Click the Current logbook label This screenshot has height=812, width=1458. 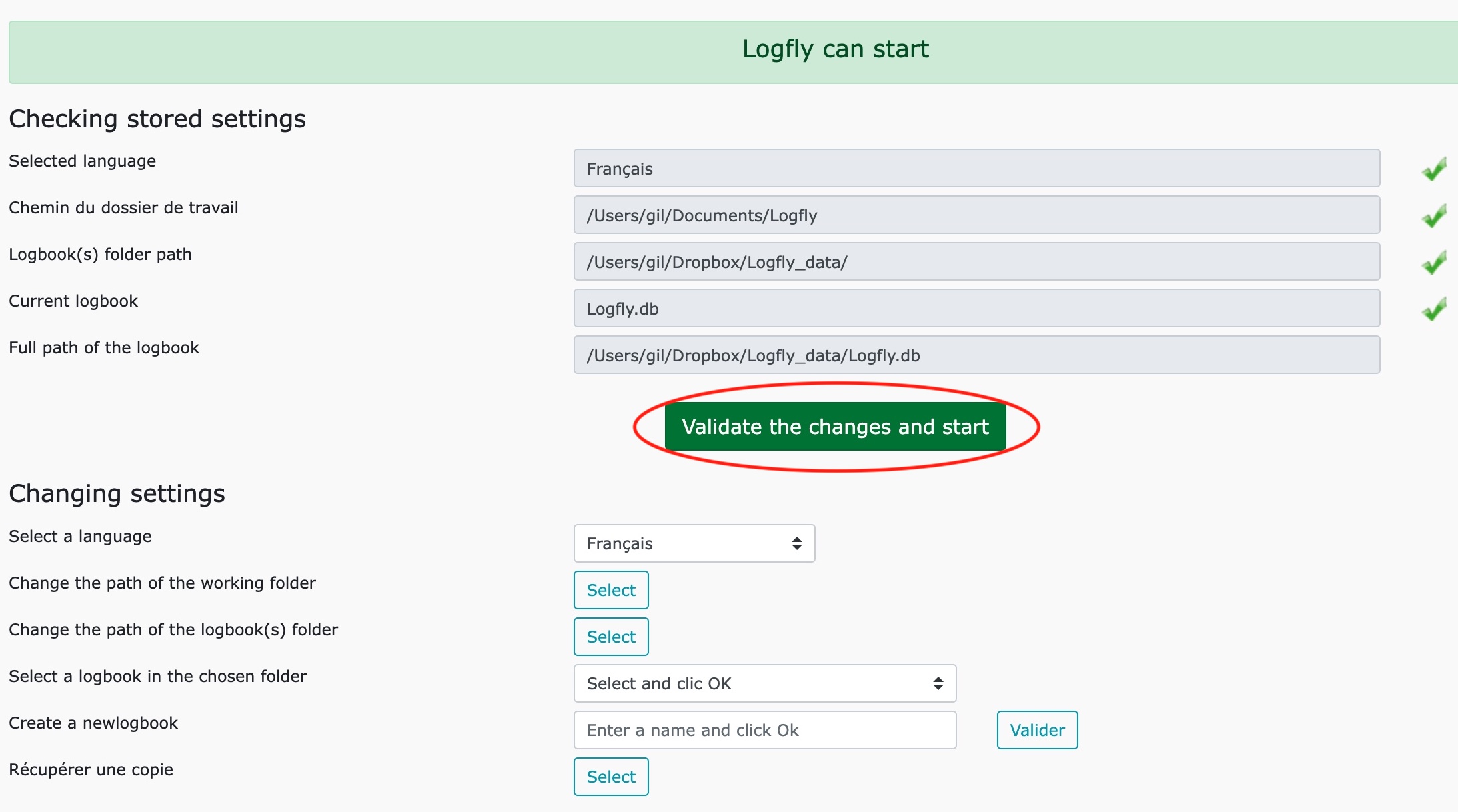coord(73,301)
